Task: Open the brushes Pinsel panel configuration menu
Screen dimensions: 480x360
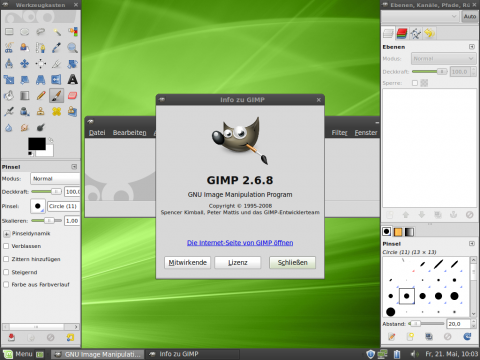Action: (x=472, y=244)
